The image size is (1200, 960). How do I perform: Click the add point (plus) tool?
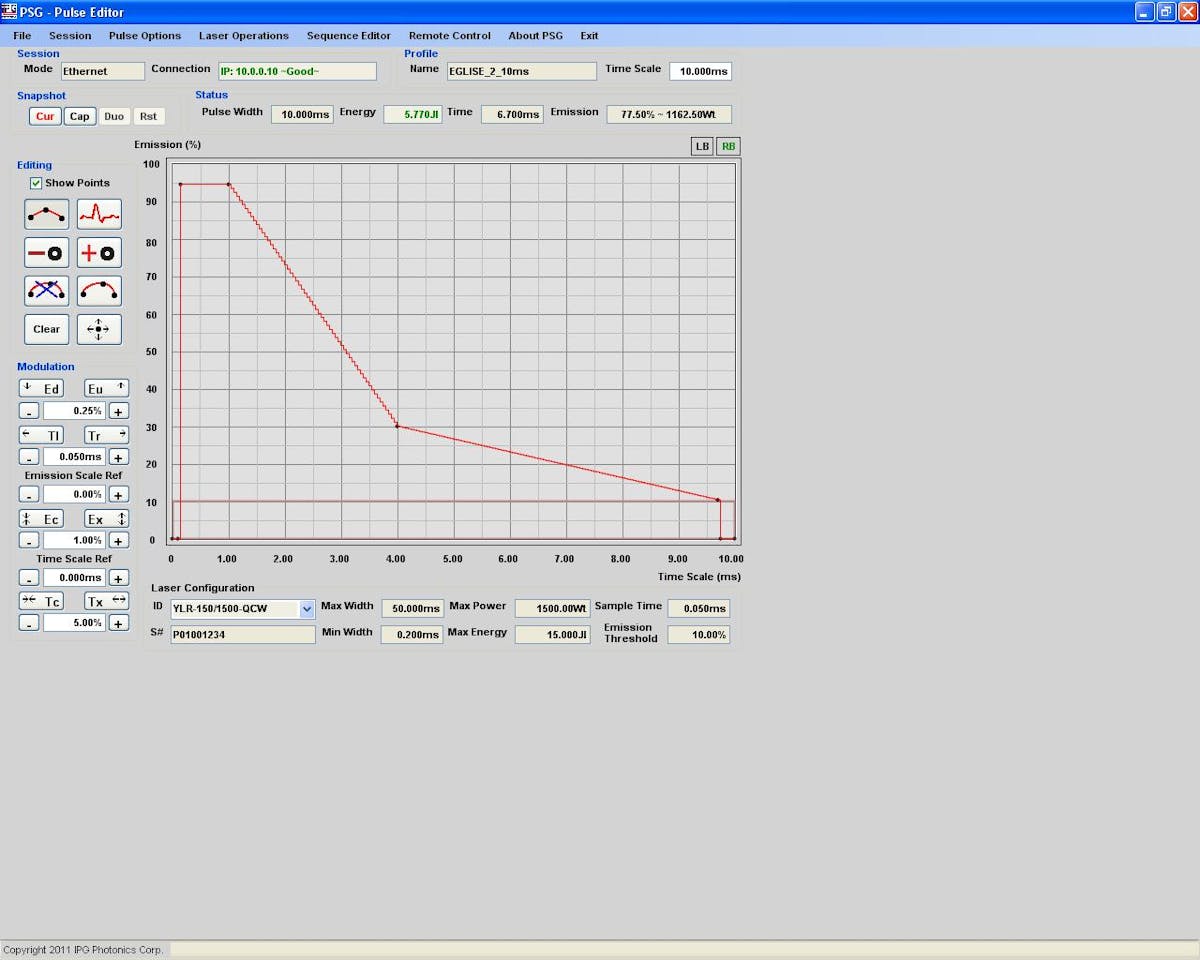(99, 253)
